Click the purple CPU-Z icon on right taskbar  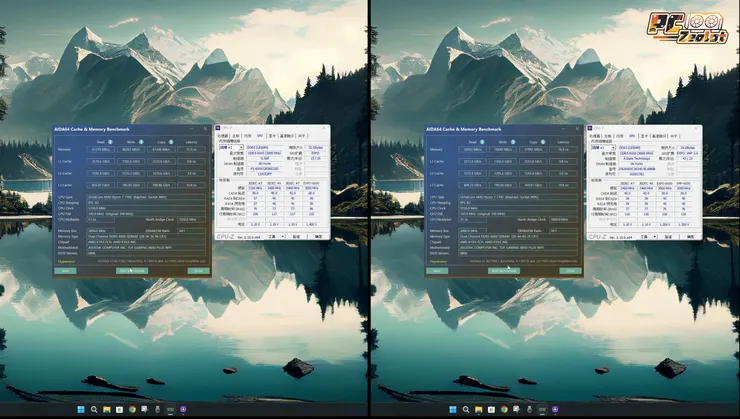coord(555,410)
